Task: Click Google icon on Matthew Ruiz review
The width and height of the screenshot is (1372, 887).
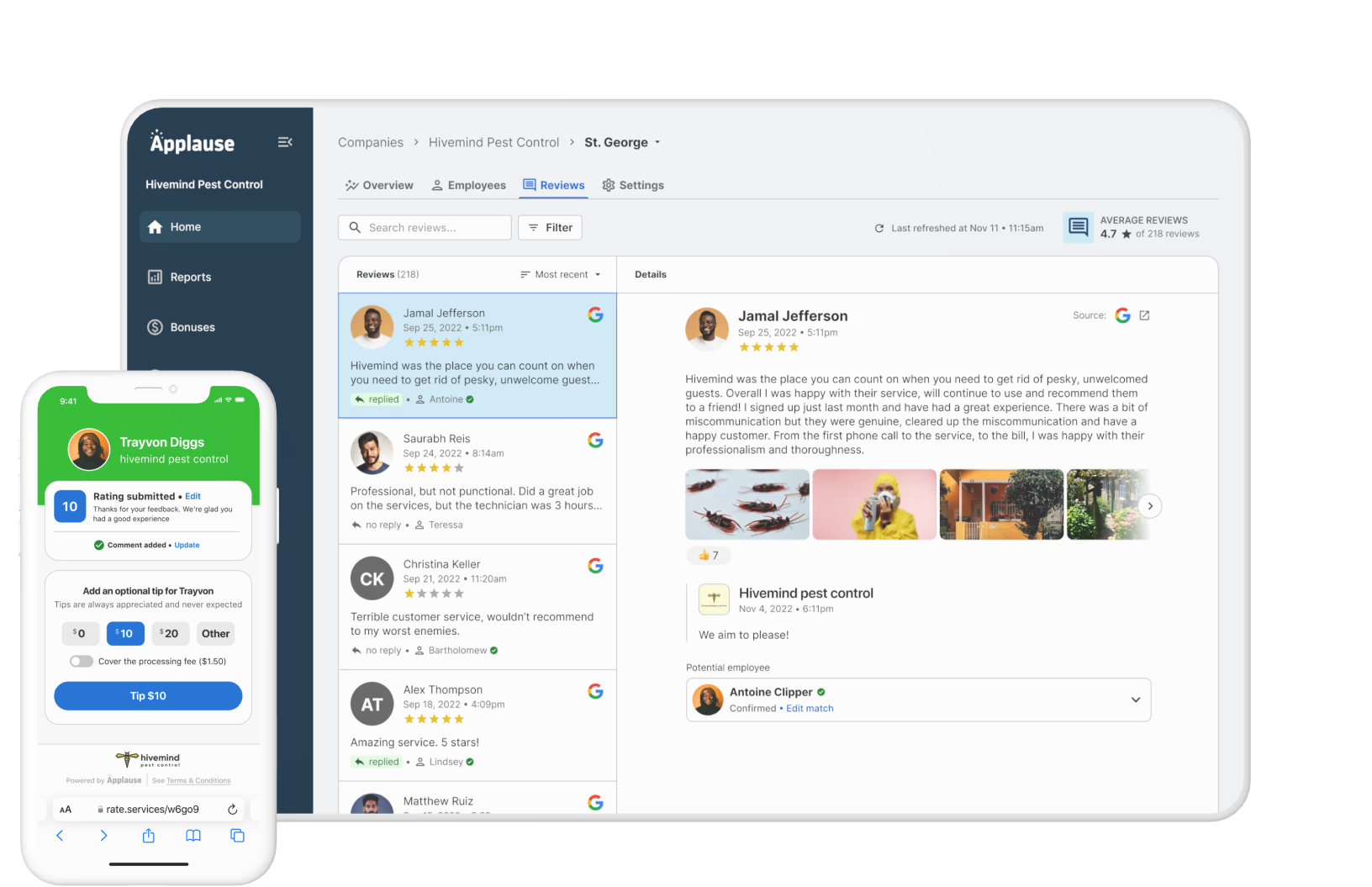Action: click(595, 803)
